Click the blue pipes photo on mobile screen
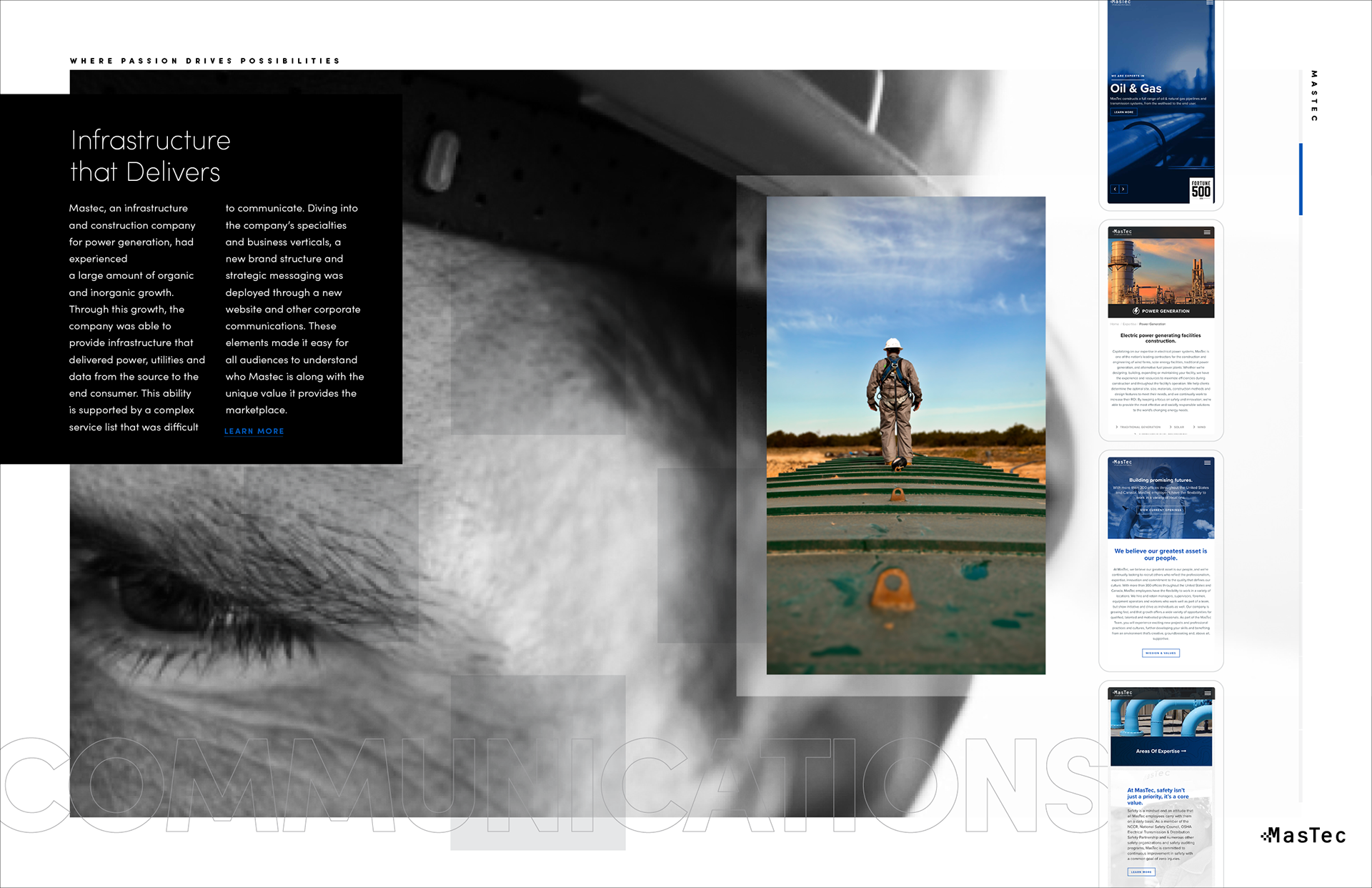This screenshot has height=888, width=1372. point(1160,718)
